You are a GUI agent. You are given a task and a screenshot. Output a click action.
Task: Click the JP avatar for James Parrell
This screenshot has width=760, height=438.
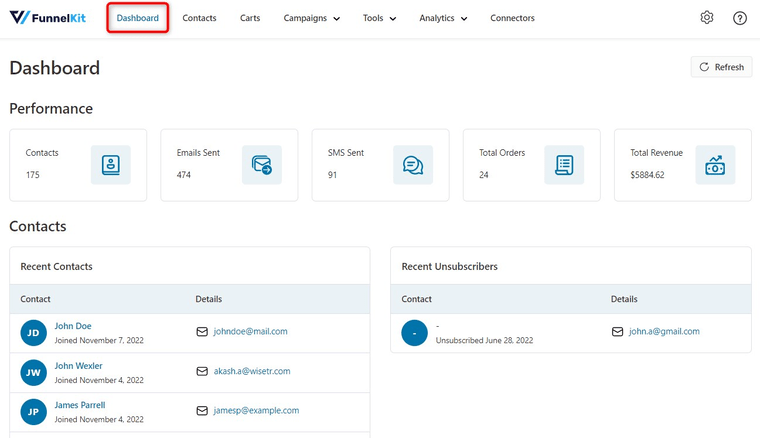click(x=33, y=412)
